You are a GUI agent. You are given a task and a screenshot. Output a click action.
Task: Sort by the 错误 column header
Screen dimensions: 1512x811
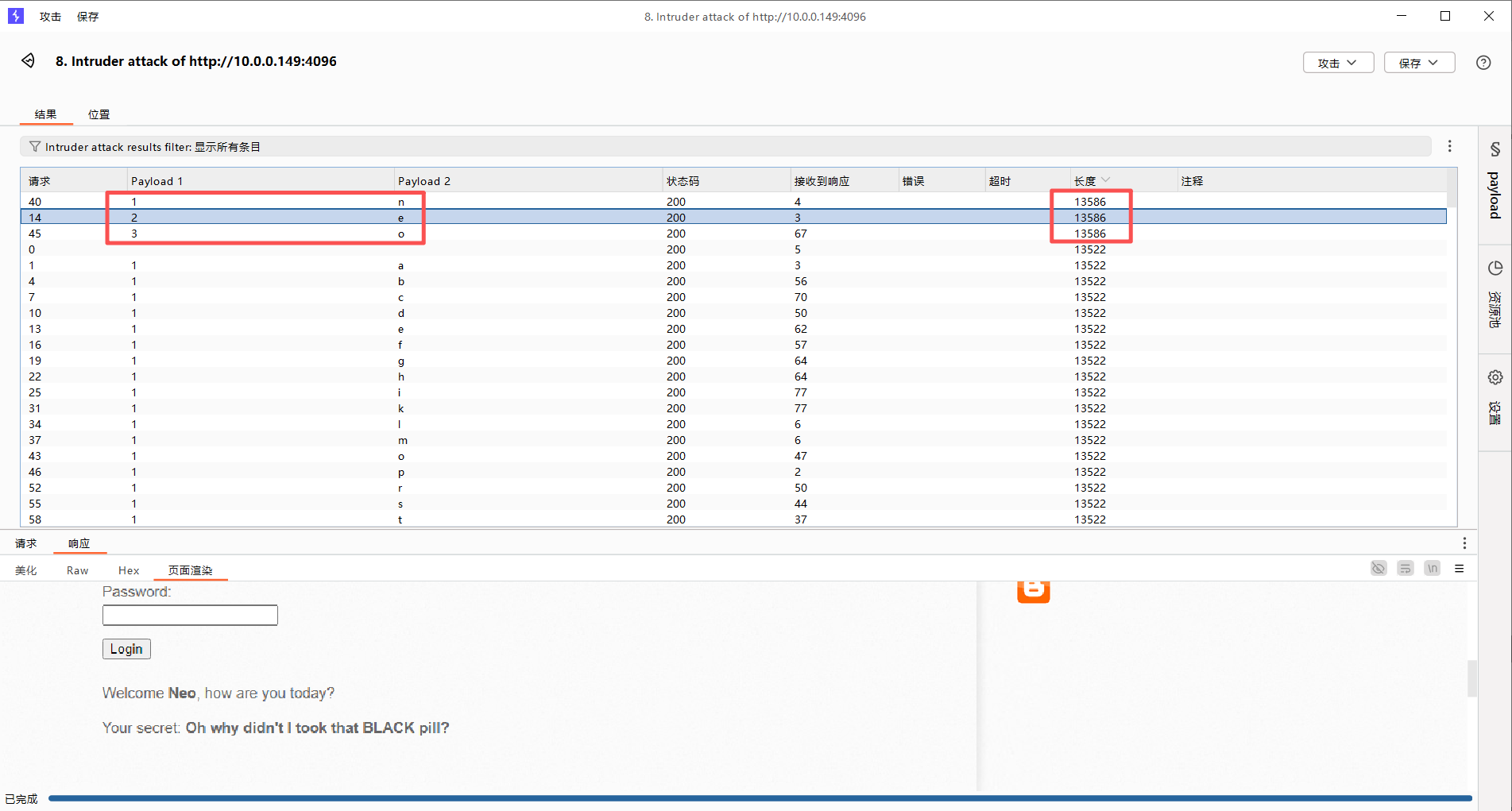click(x=942, y=181)
